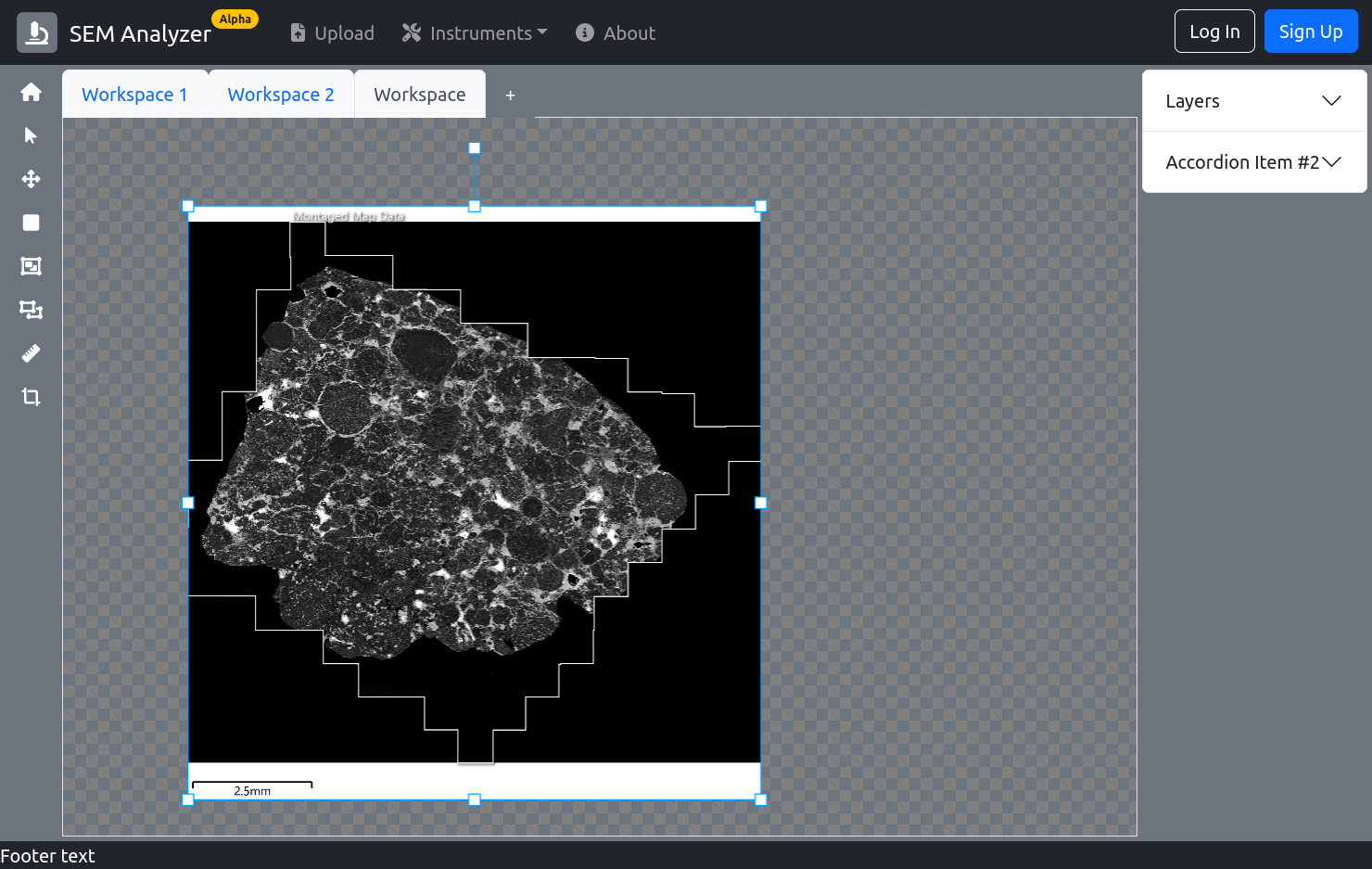Select the Montaged Map Data image on canvas
The width and height of the screenshot is (1372, 869).
pyautogui.click(x=474, y=501)
